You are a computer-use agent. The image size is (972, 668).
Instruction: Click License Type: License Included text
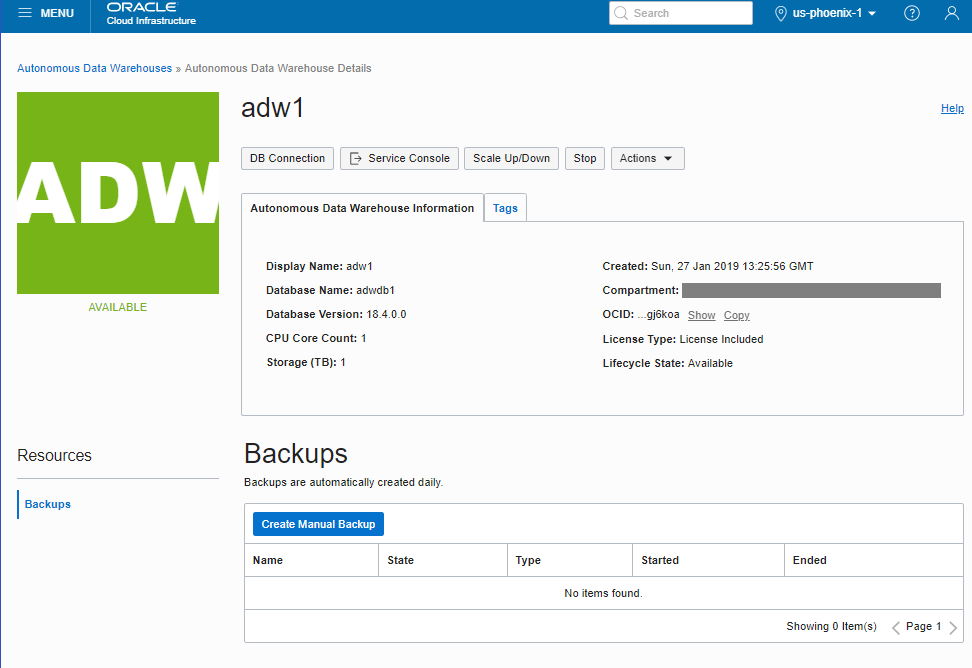(683, 339)
